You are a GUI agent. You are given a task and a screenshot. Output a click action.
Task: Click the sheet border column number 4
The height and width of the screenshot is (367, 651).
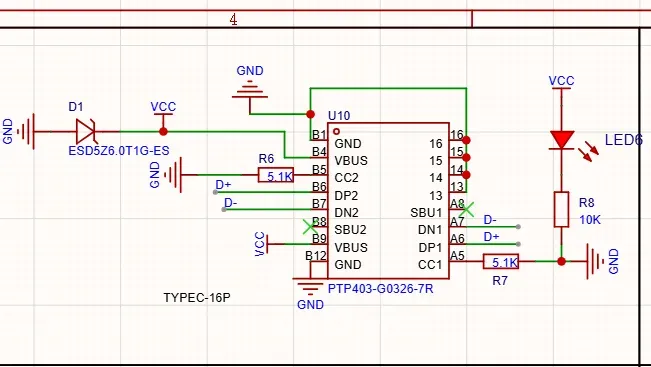233,19
